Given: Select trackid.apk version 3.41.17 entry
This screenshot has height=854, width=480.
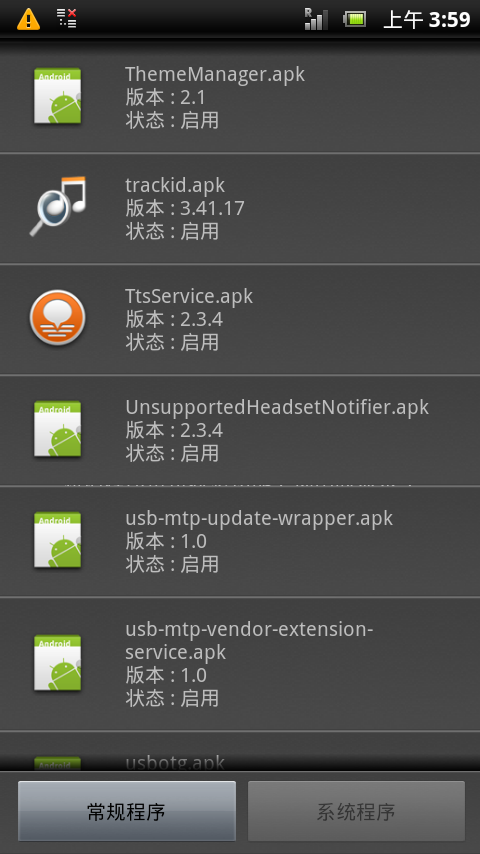Looking at the screenshot, I should 240,209.
